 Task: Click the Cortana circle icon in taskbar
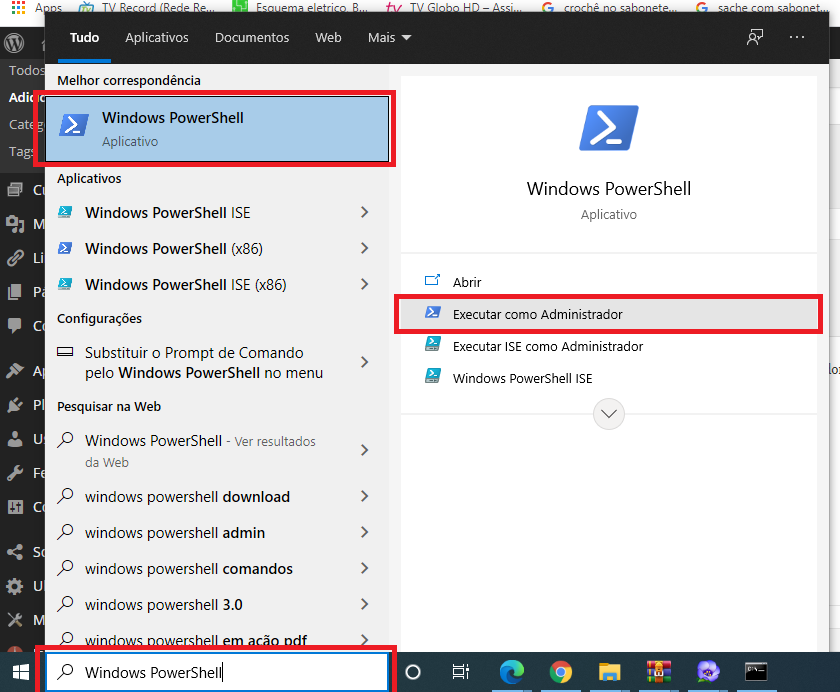tap(412, 672)
